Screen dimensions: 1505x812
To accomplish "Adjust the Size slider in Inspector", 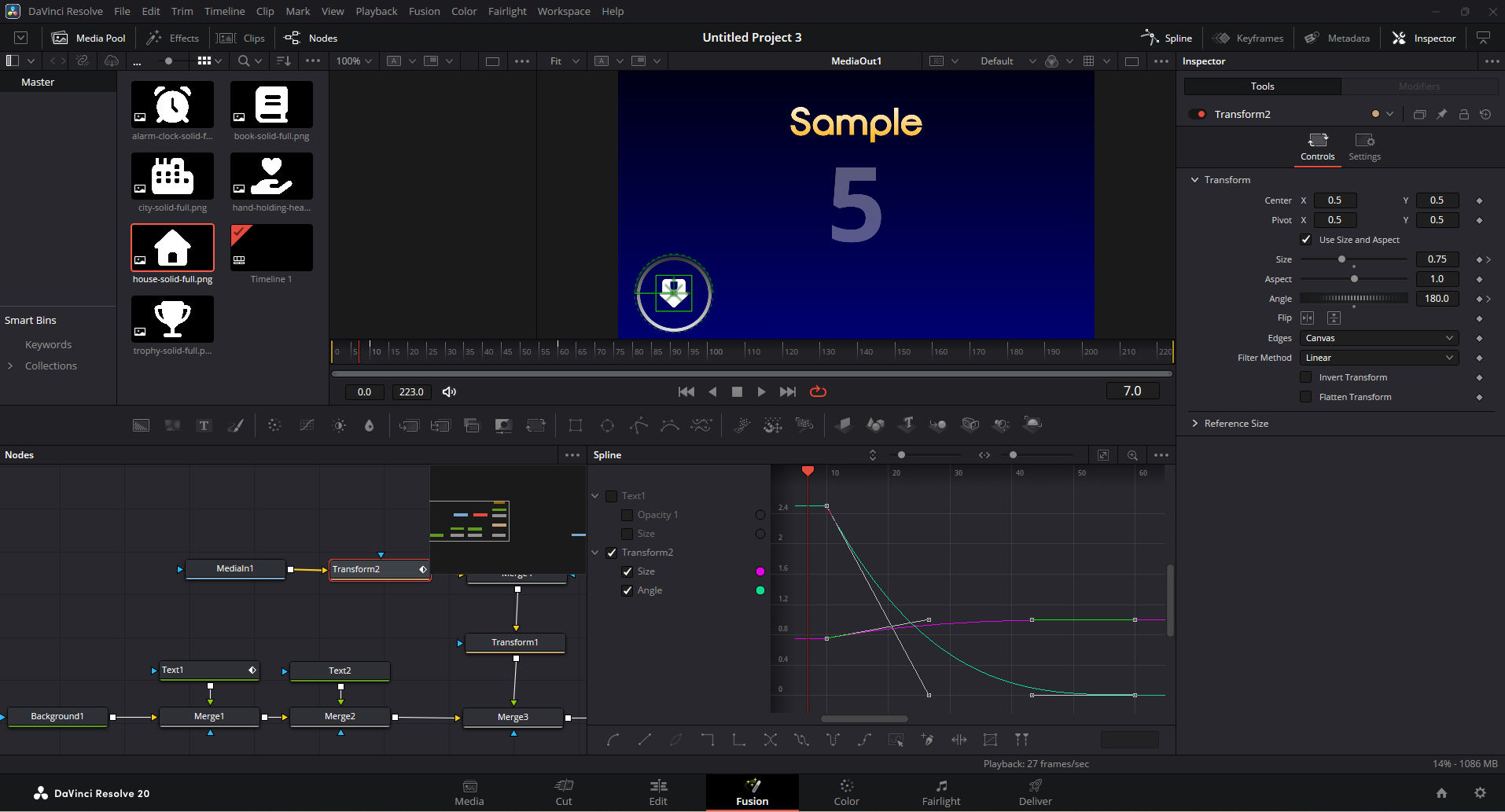I will point(1341,259).
